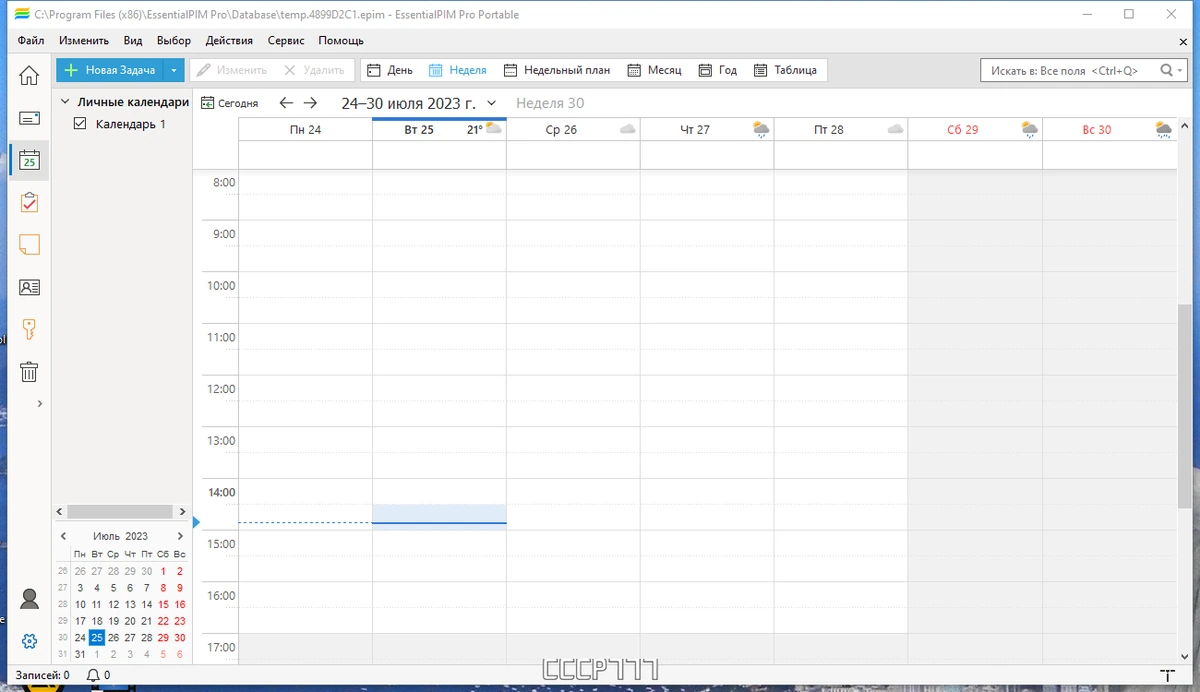This screenshot has width=1200, height=692.
Task: Open the Tasks checklist module icon
Action: [29, 202]
